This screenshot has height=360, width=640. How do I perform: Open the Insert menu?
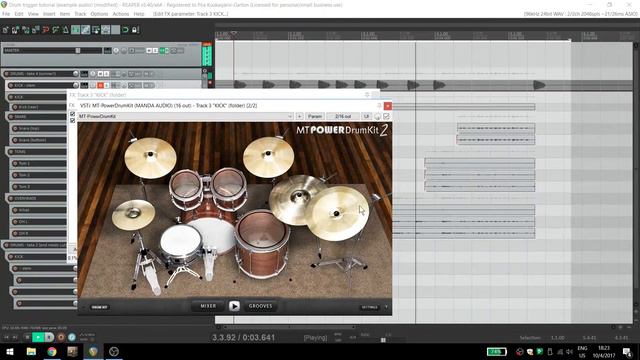tap(49, 14)
